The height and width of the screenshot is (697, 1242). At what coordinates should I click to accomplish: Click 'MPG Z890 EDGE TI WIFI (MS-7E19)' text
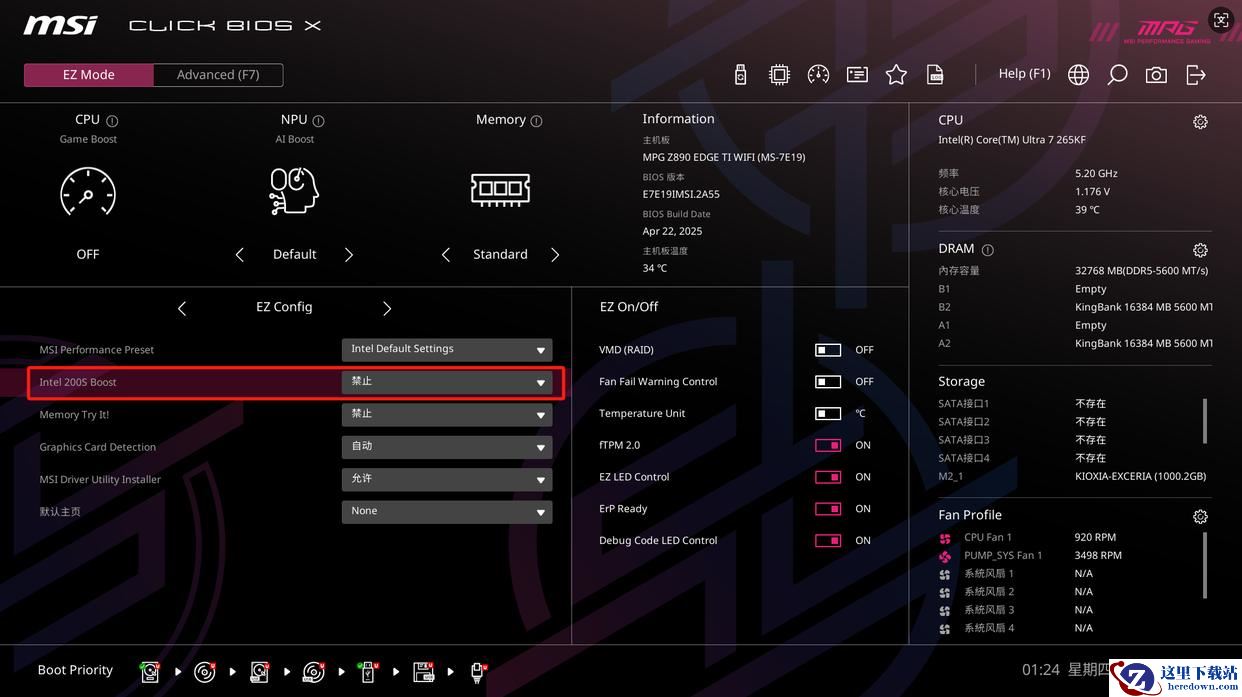[x=723, y=158]
